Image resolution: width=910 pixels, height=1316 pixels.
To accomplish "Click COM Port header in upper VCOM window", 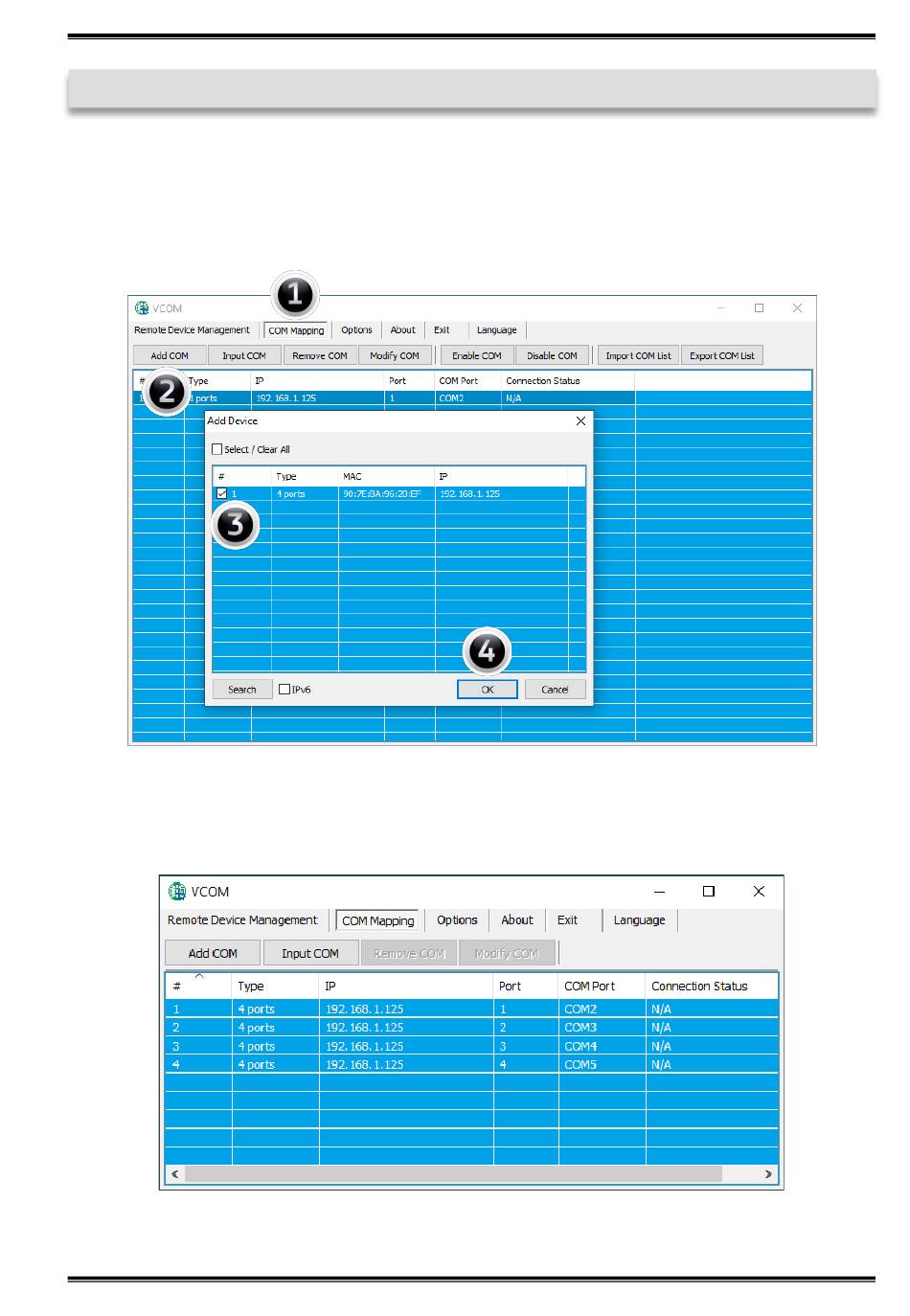I will (x=467, y=380).
